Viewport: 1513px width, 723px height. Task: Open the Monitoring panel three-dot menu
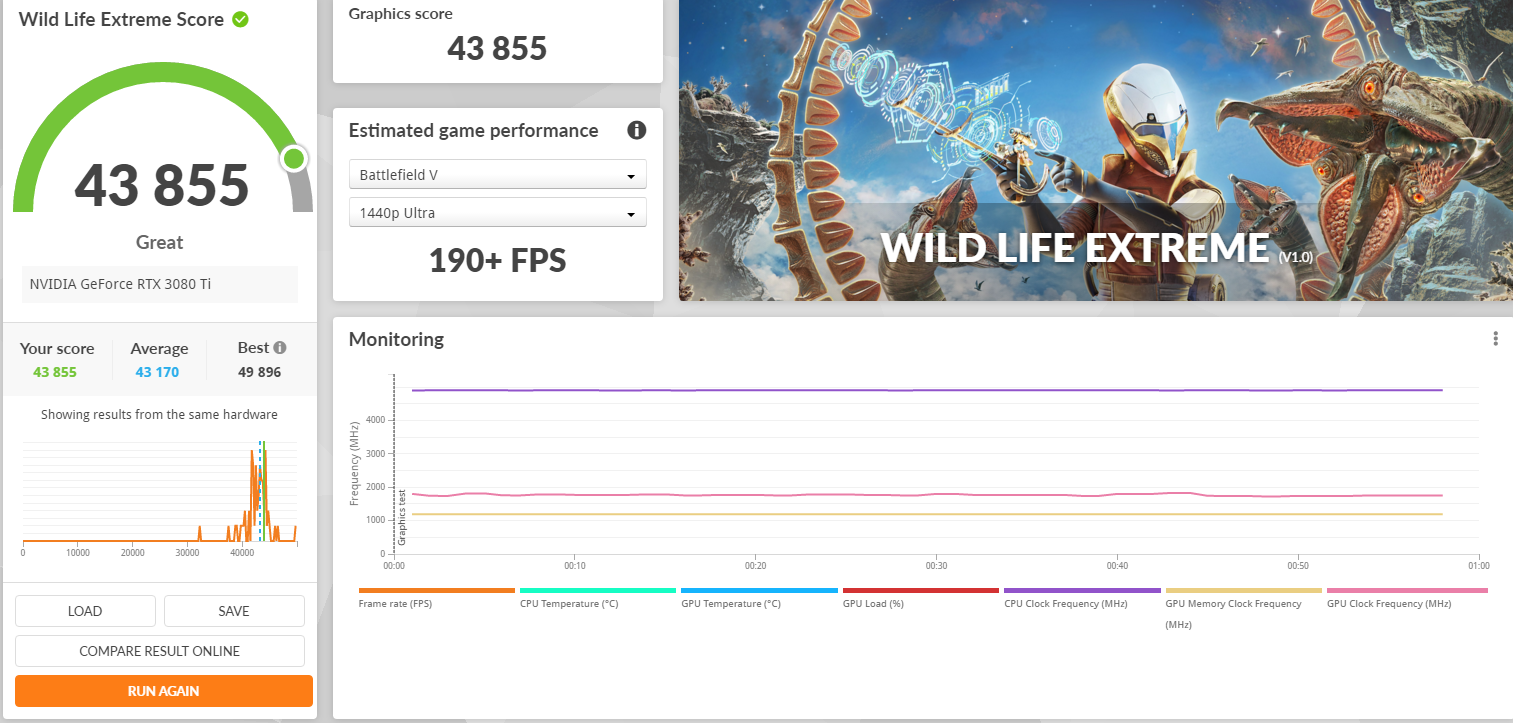coord(1495,339)
